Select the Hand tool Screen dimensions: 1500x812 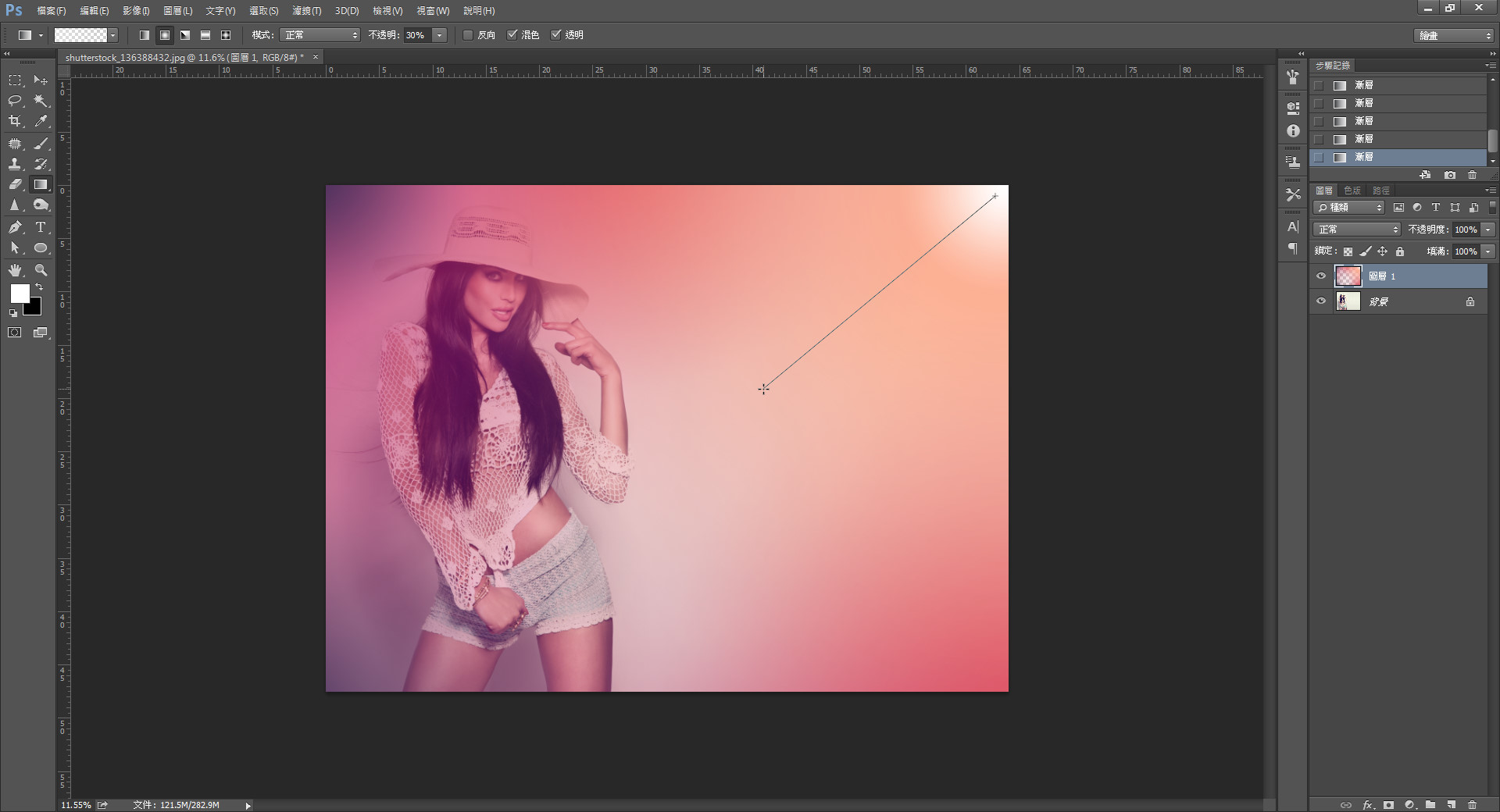click(15, 270)
